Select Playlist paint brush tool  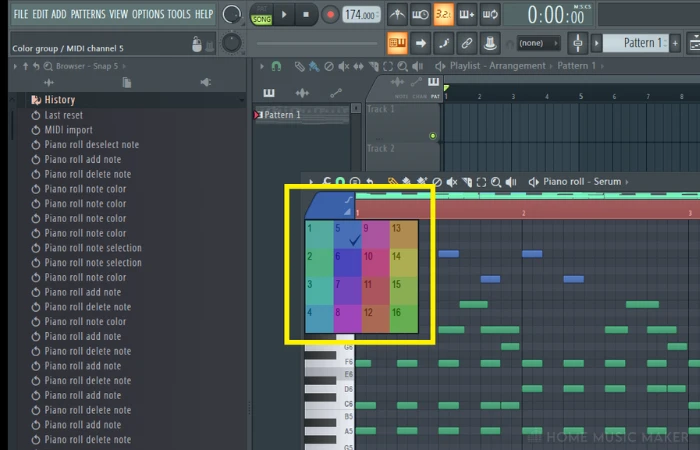(x=314, y=67)
